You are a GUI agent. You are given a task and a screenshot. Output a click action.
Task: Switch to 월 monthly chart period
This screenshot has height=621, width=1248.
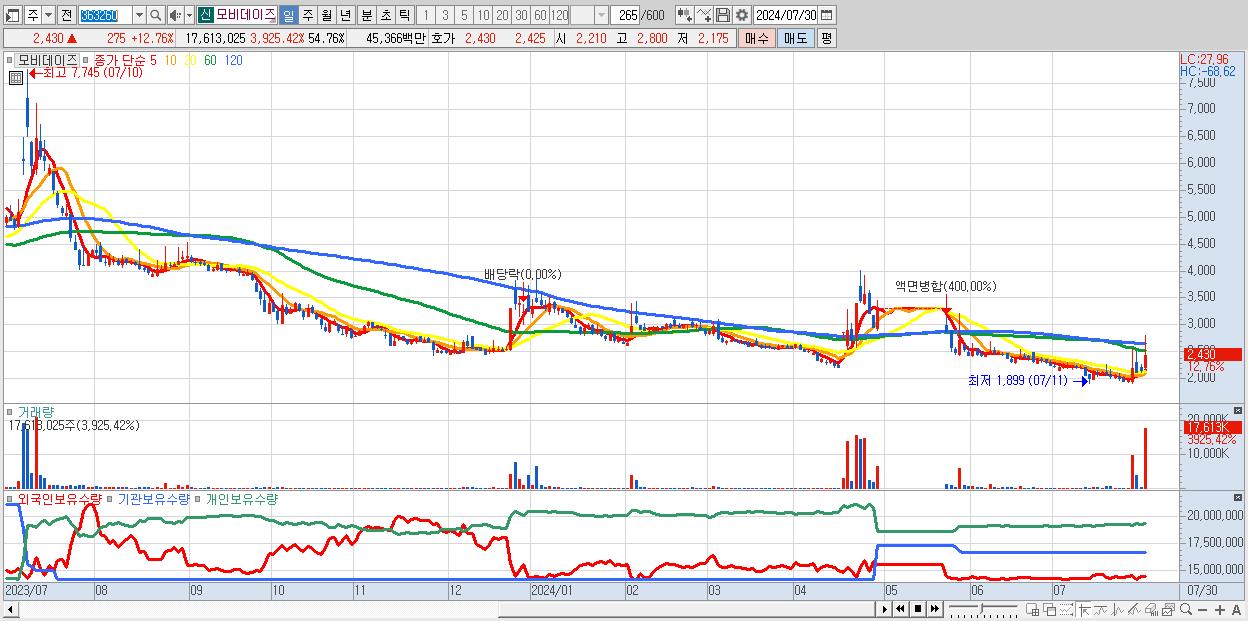(326, 15)
